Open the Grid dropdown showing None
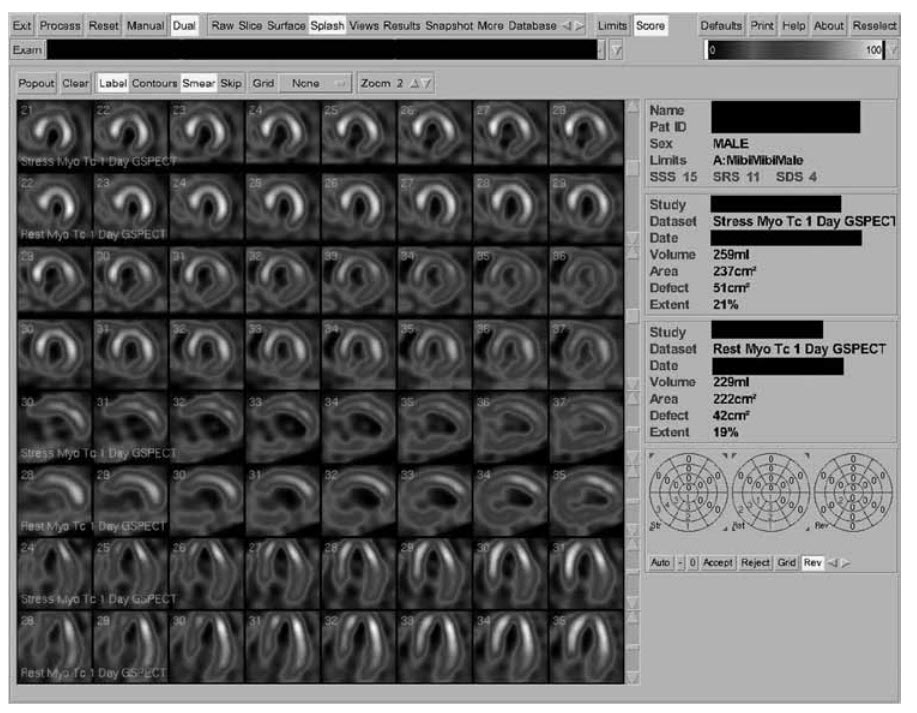 pos(317,84)
